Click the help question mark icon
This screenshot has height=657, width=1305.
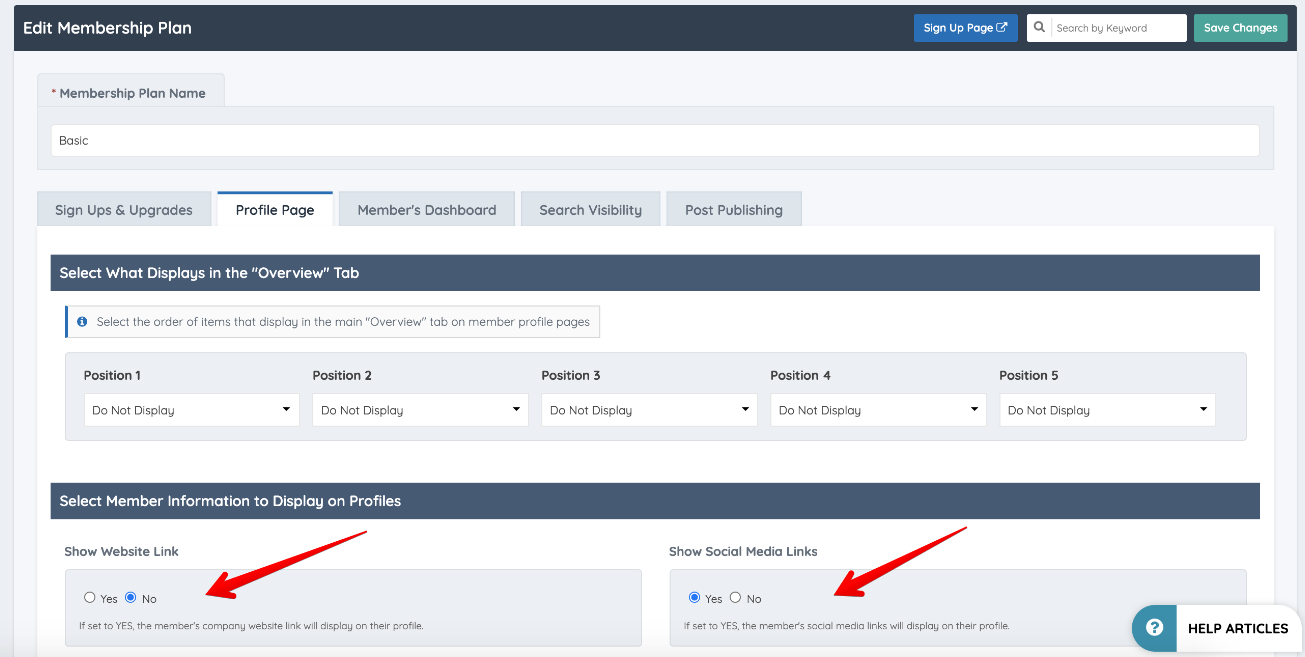[1154, 628]
